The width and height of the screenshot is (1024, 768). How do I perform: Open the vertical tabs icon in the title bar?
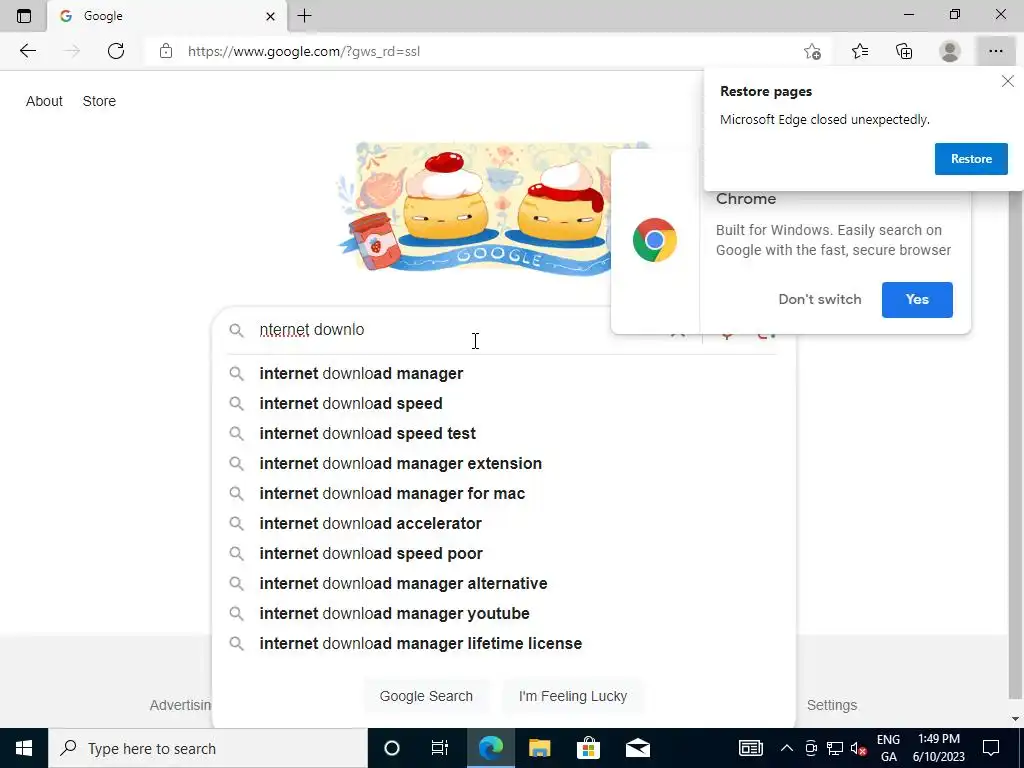[24, 16]
